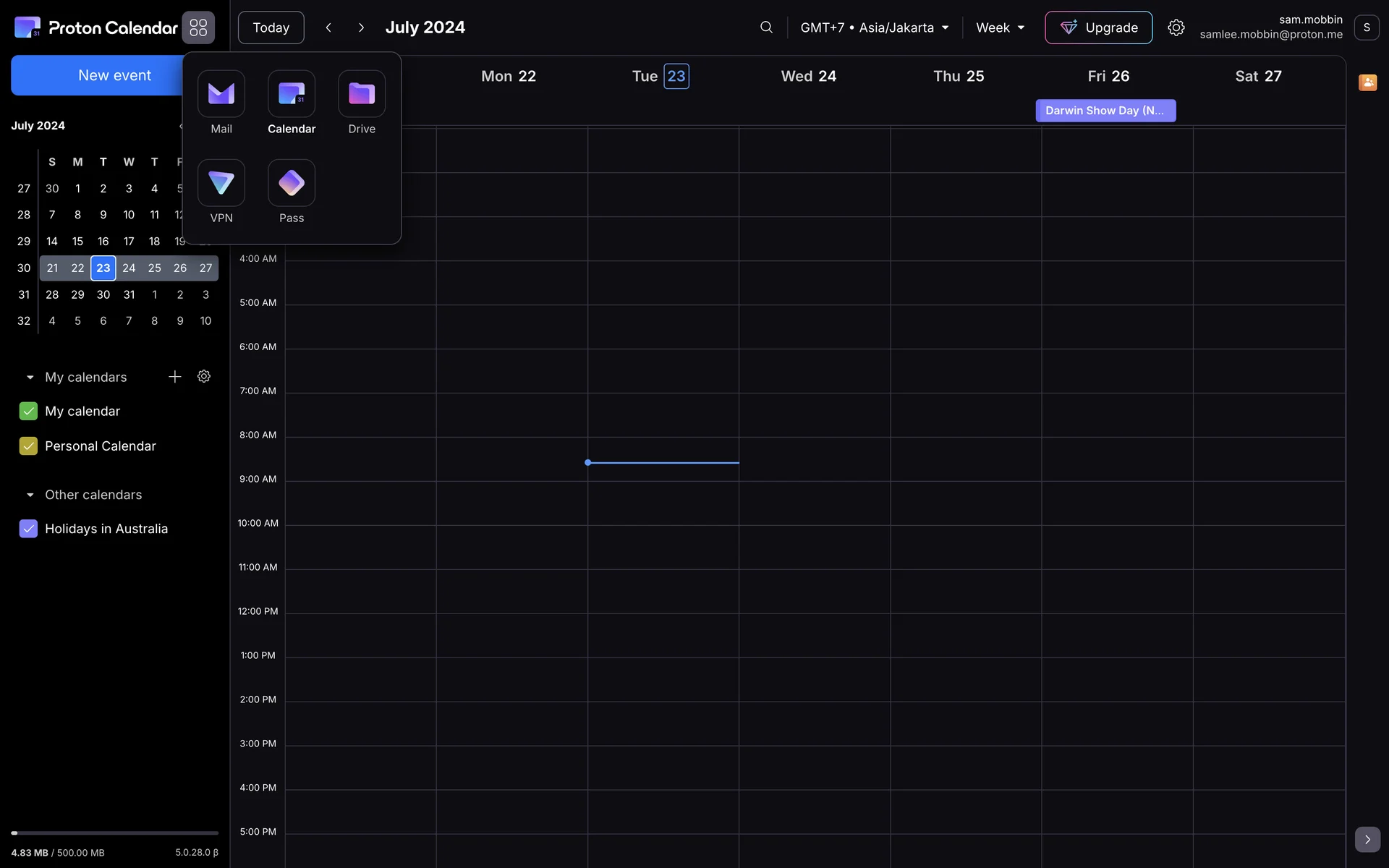This screenshot has height=868, width=1389.
Task: Collapse the Other calendars section
Action: pyautogui.click(x=30, y=495)
